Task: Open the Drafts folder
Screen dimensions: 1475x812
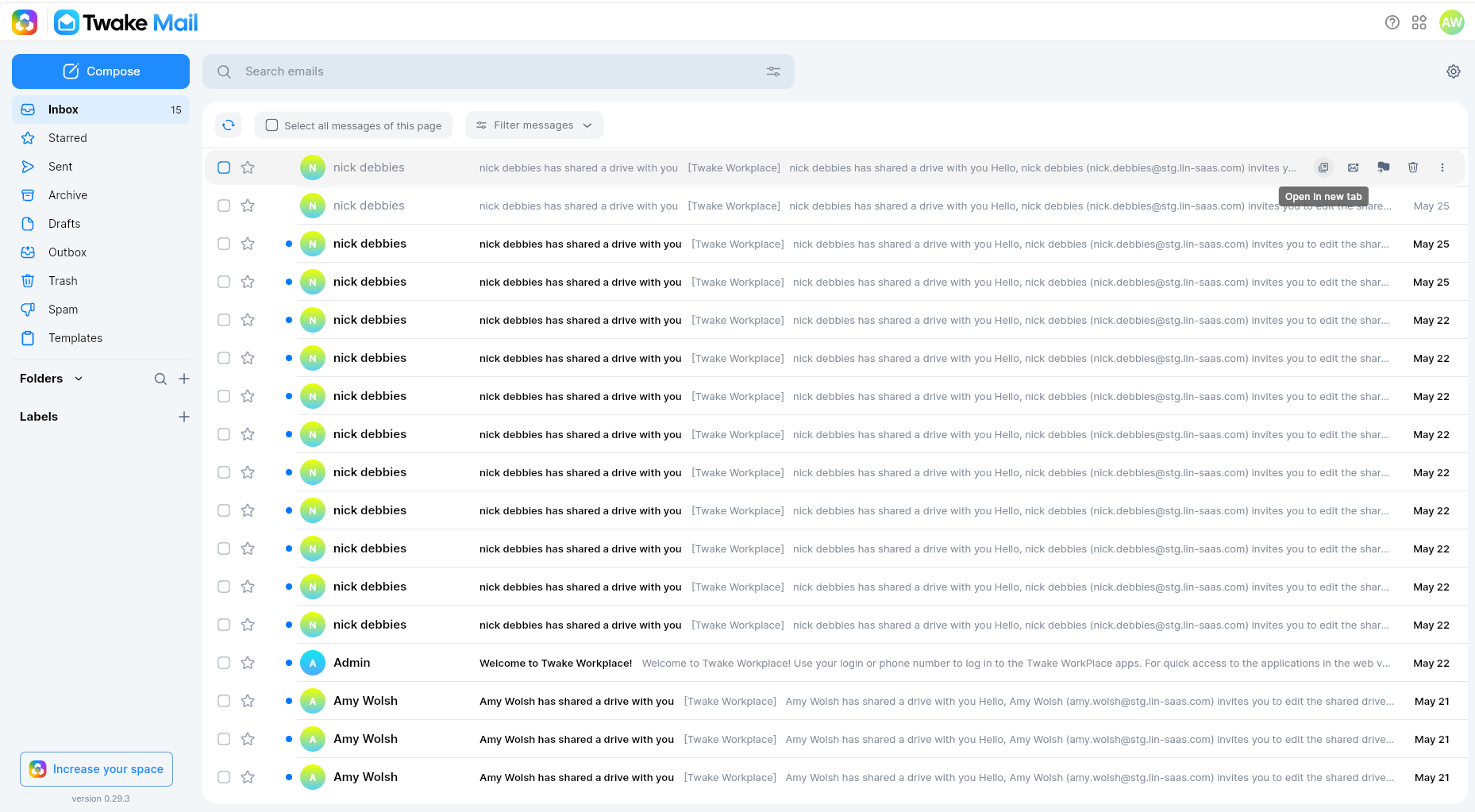Action: pyautogui.click(x=101, y=224)
